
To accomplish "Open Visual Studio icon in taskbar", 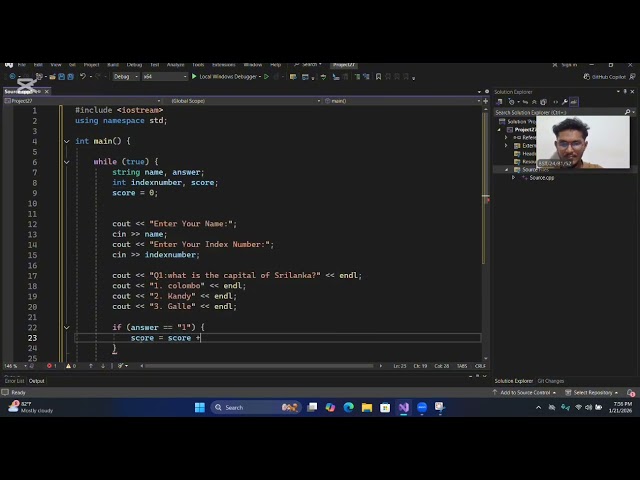I will pos(404,407).
